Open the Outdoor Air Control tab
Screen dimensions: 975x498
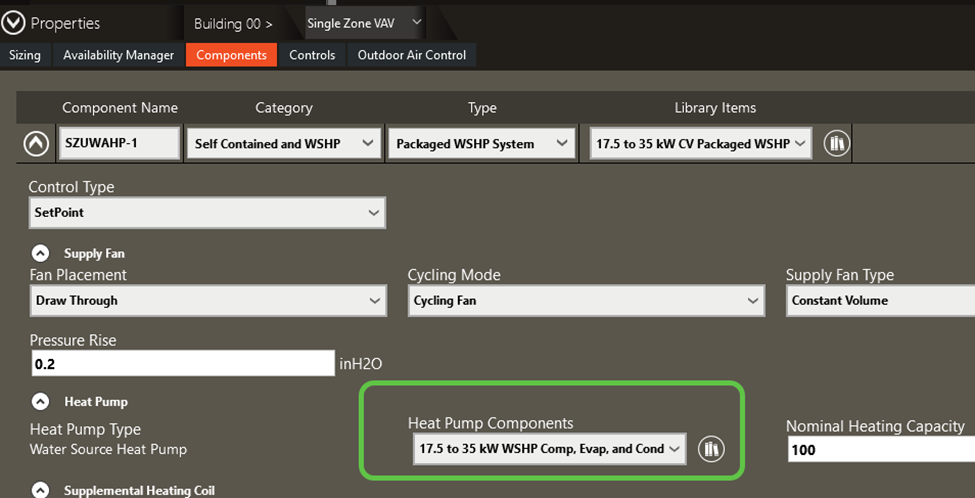coord(411,55)
